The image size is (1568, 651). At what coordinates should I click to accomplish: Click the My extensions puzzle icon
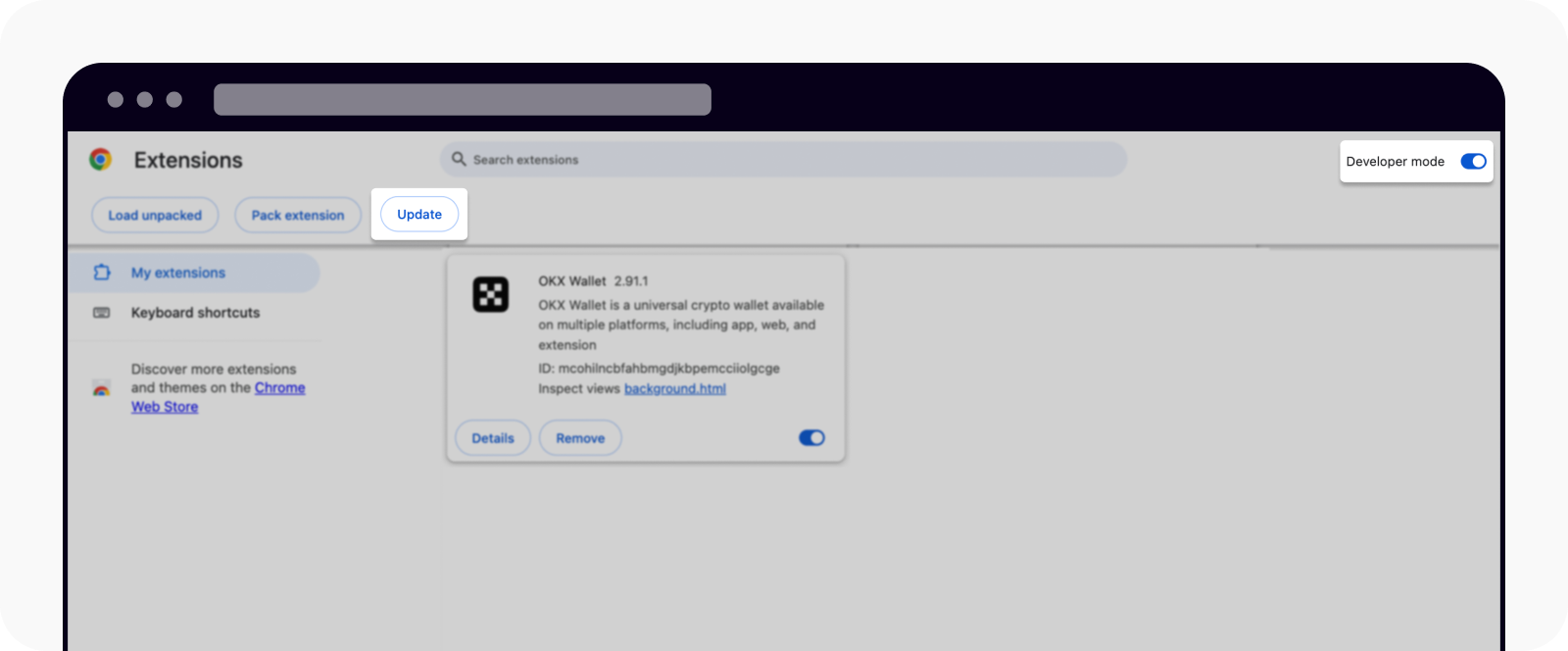point(102,273)
